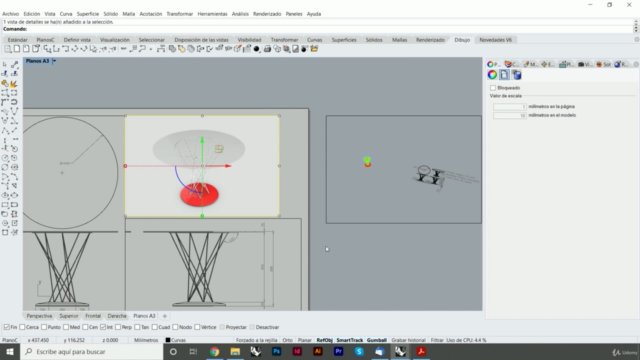Click the Filtrar status bar button

[437, 340]
